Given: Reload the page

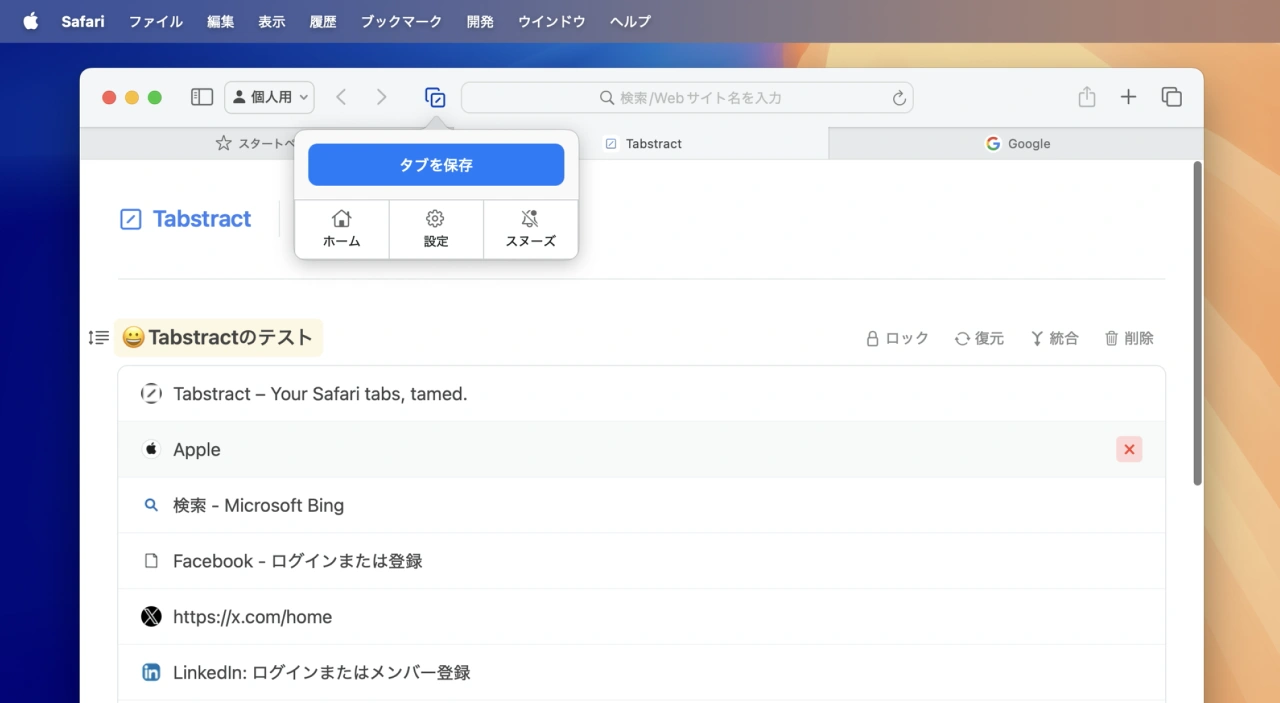Looking at the screenshot, I should point(899,98).
